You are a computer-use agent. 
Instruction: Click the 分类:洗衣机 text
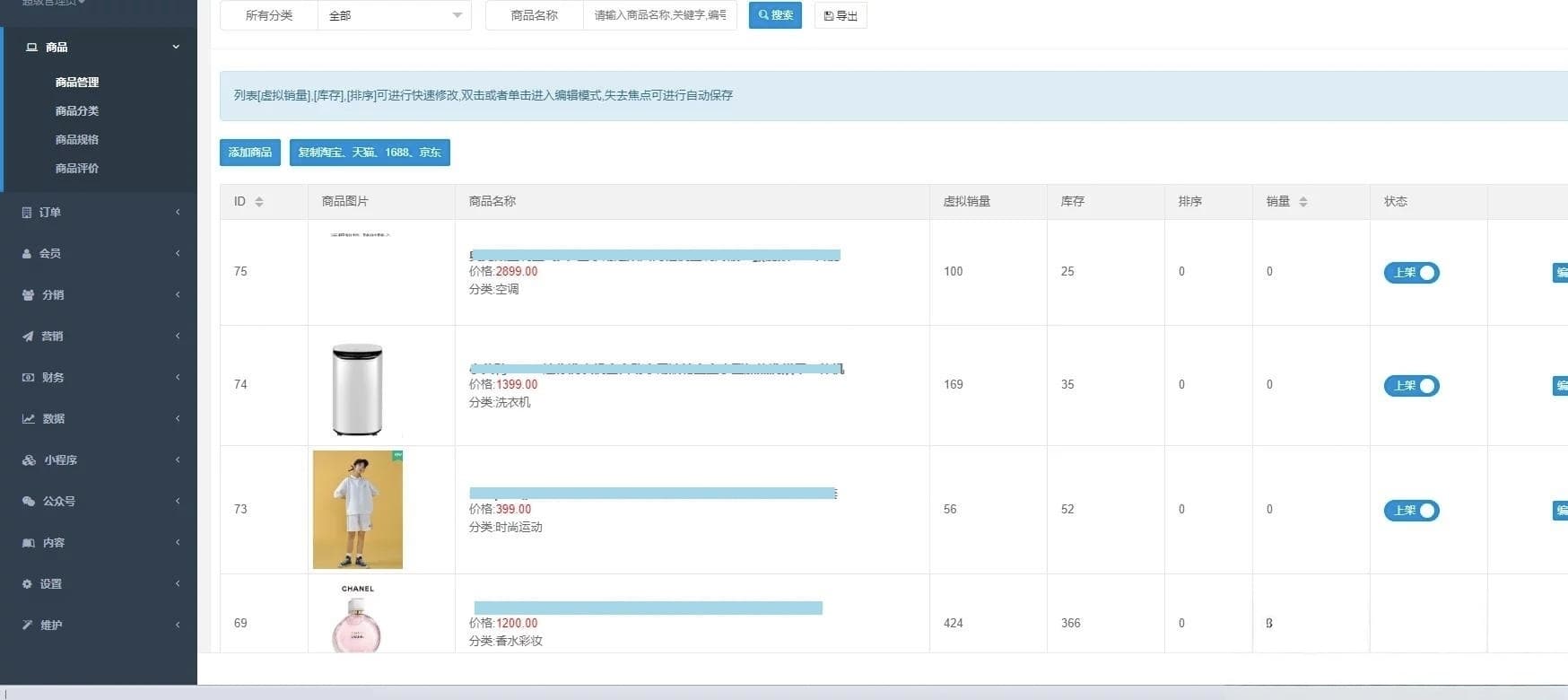(500, 403)
